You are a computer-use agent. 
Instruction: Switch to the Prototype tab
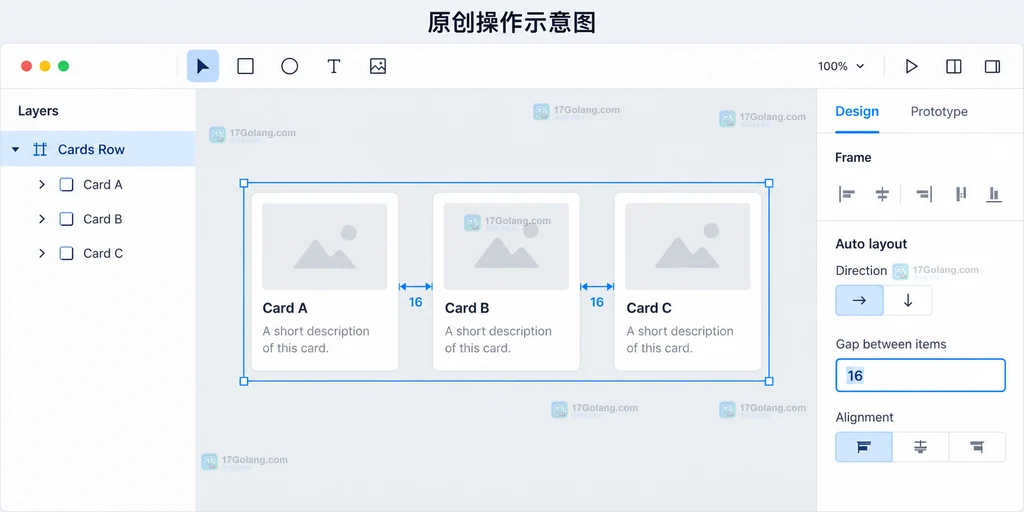point(939,112)
